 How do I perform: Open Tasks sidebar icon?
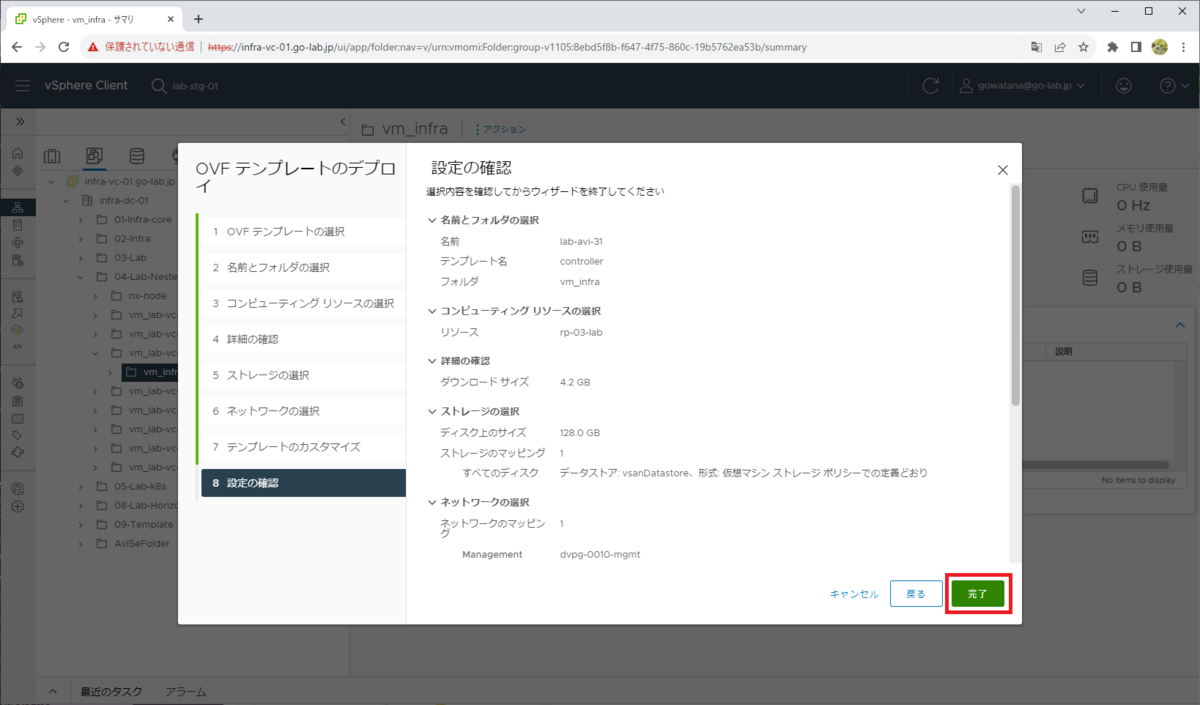(x=17, y=401)
